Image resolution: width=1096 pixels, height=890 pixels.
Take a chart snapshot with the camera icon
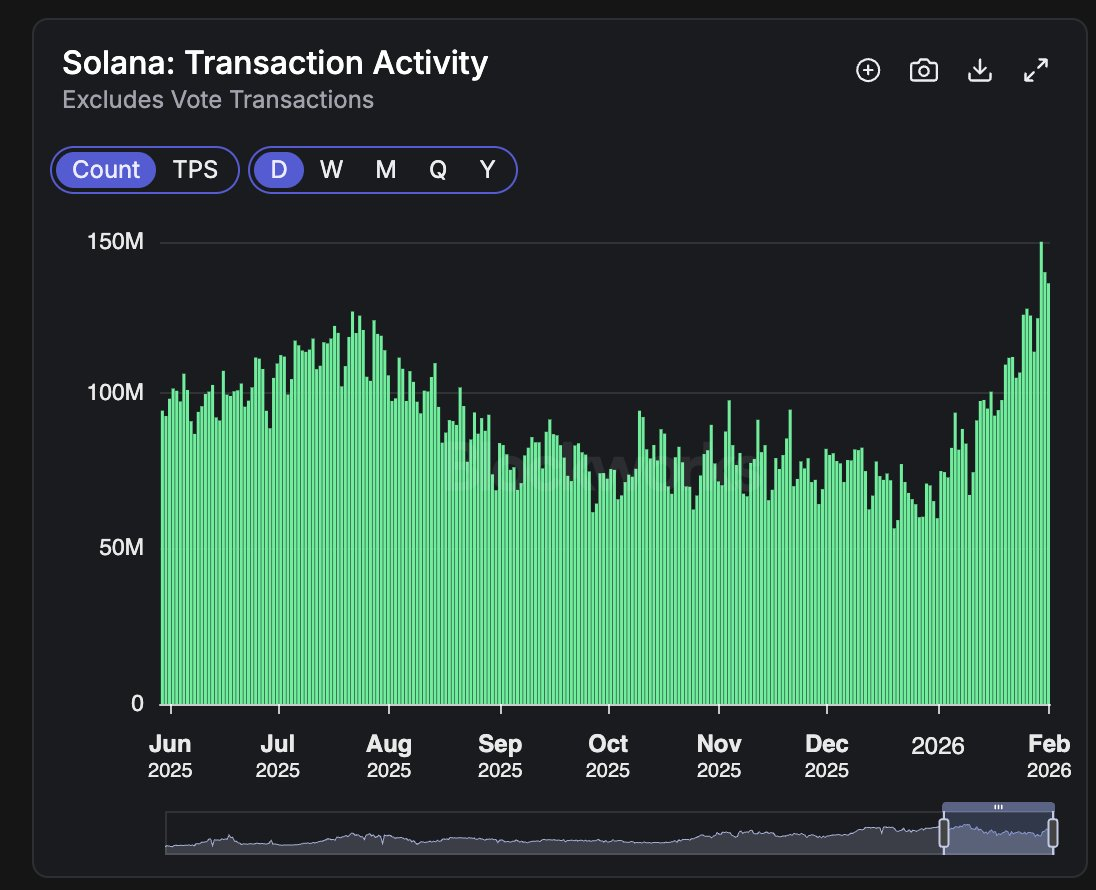[923, 70]
